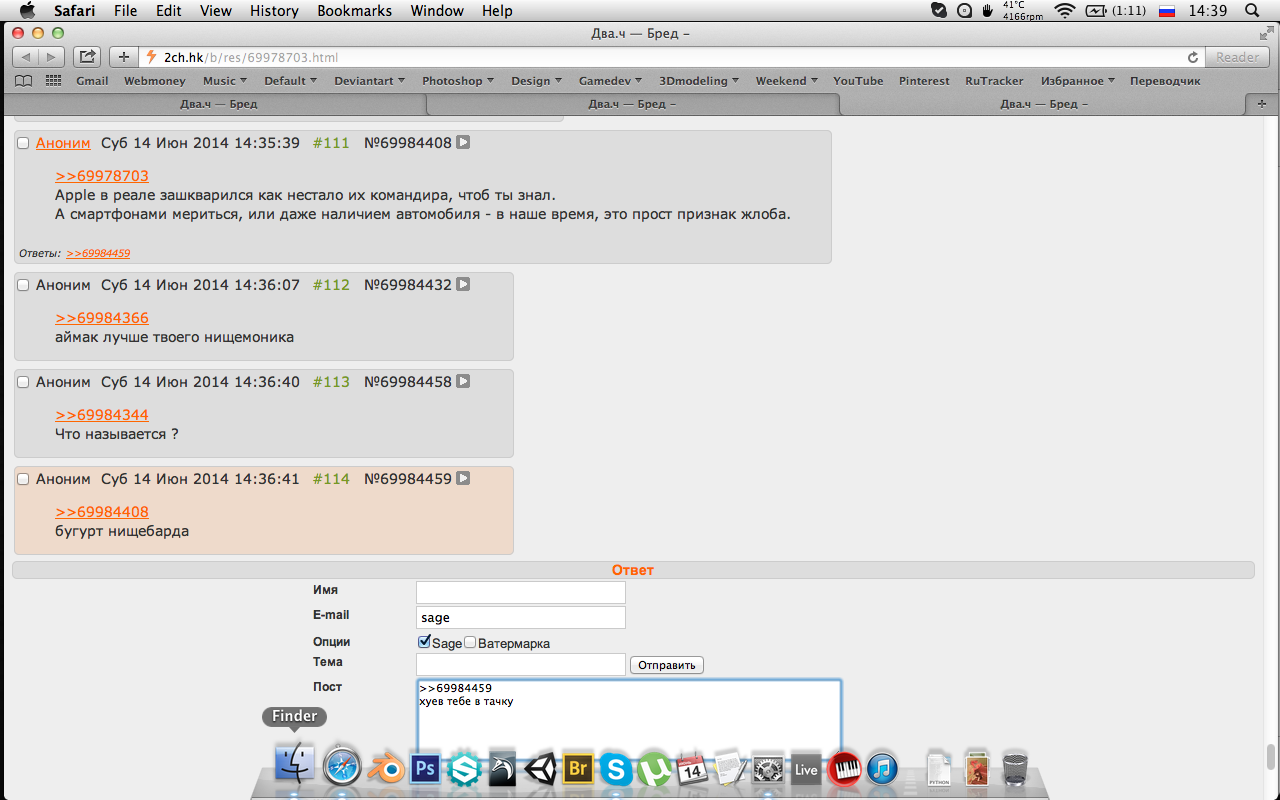Launch iTunes from the Dock
Image resolution: width=1280 pixels, height=800 pixels.
point(882,768)
